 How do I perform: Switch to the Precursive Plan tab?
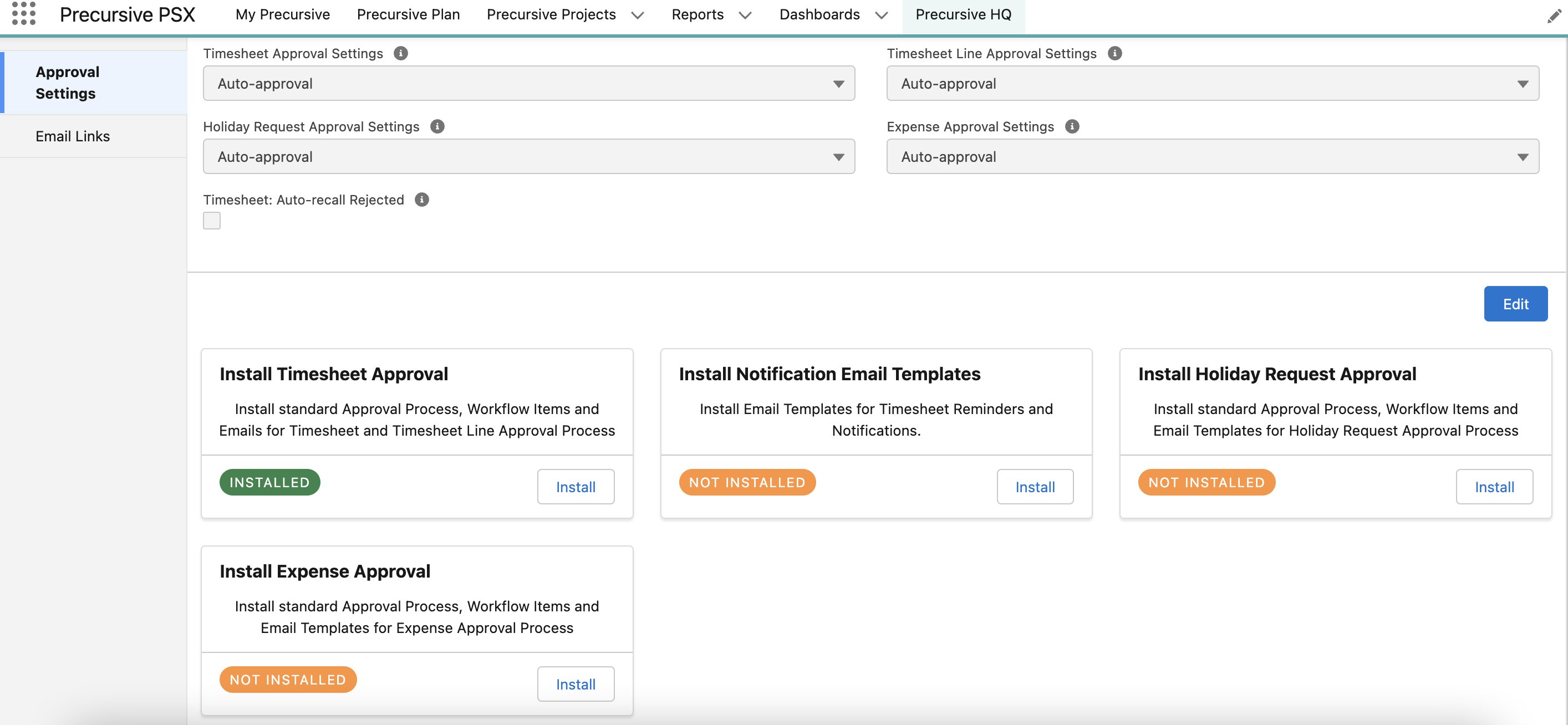(408, 14)
